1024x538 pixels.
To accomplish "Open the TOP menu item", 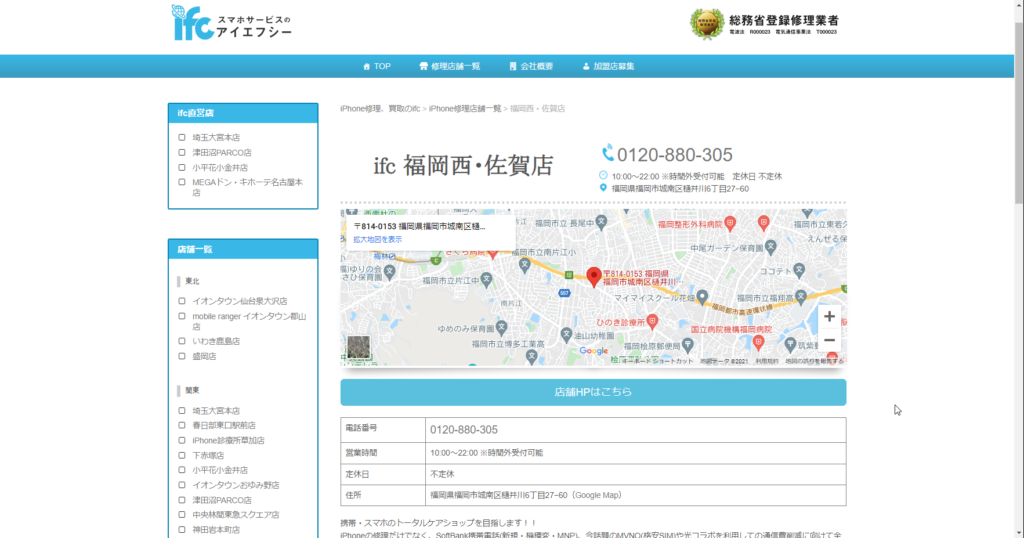I will [x=377, y=66].
